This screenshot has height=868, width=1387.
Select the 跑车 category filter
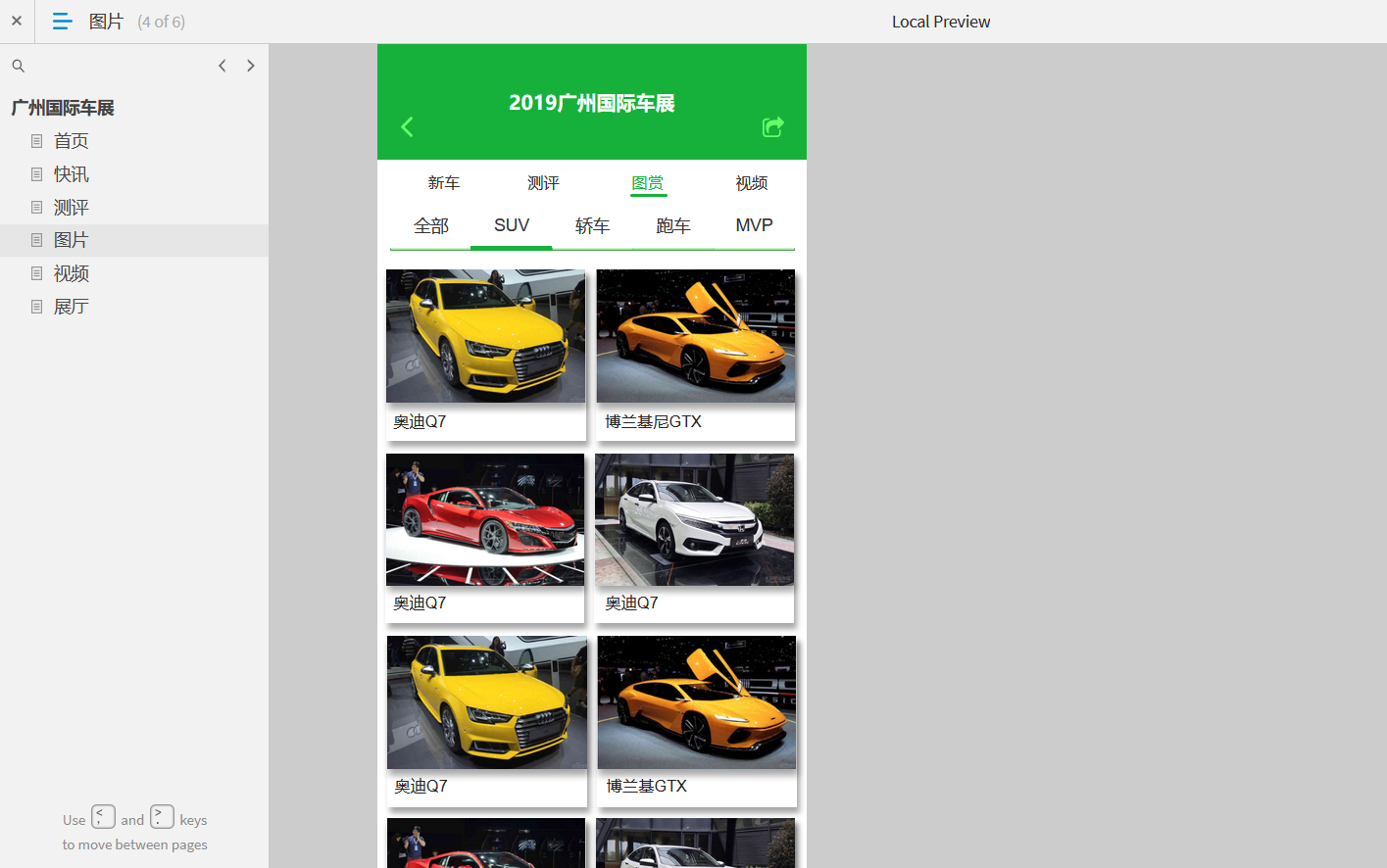673,226
